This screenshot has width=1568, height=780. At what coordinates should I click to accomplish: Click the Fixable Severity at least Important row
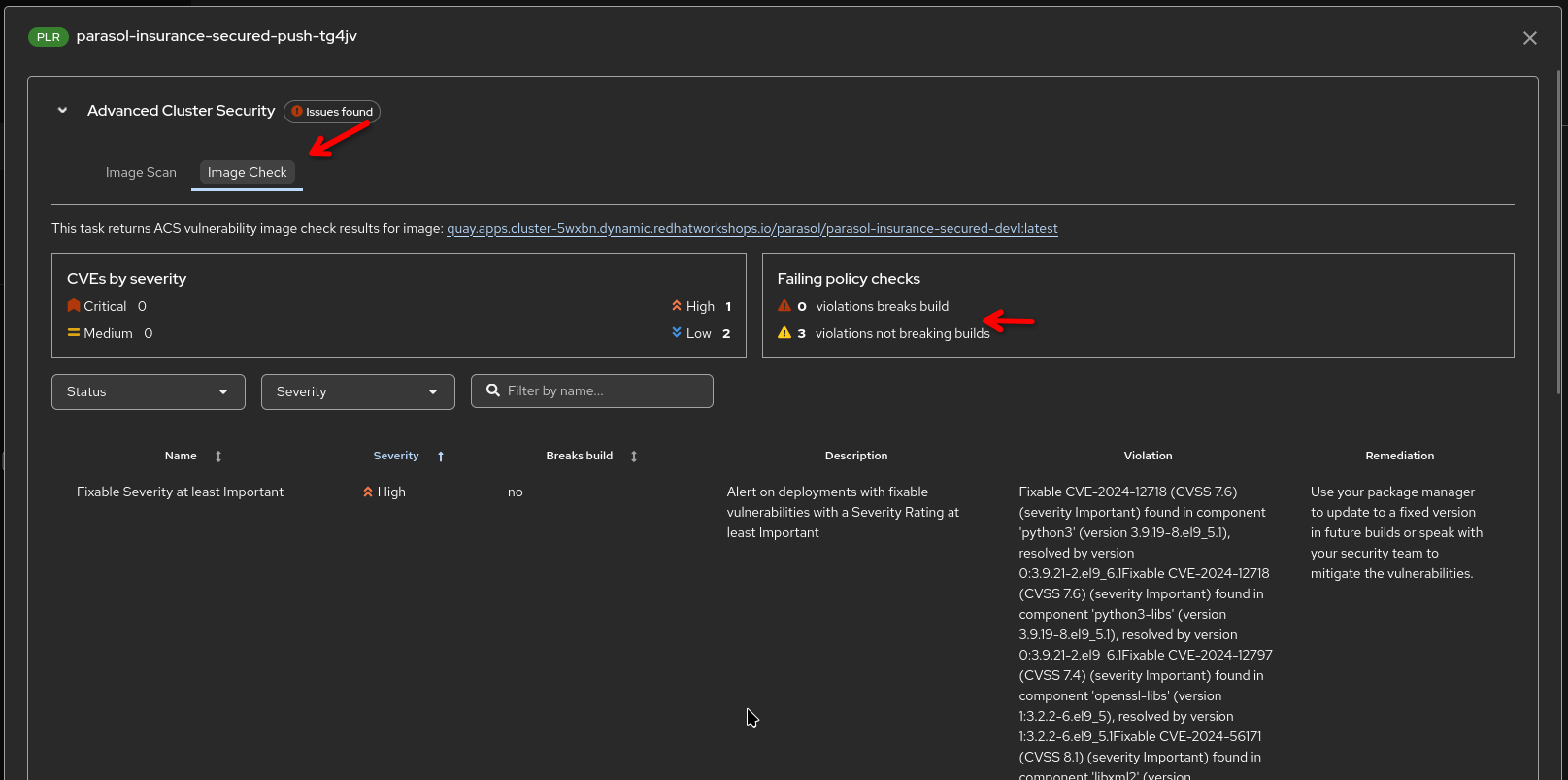tap(180, 492)
